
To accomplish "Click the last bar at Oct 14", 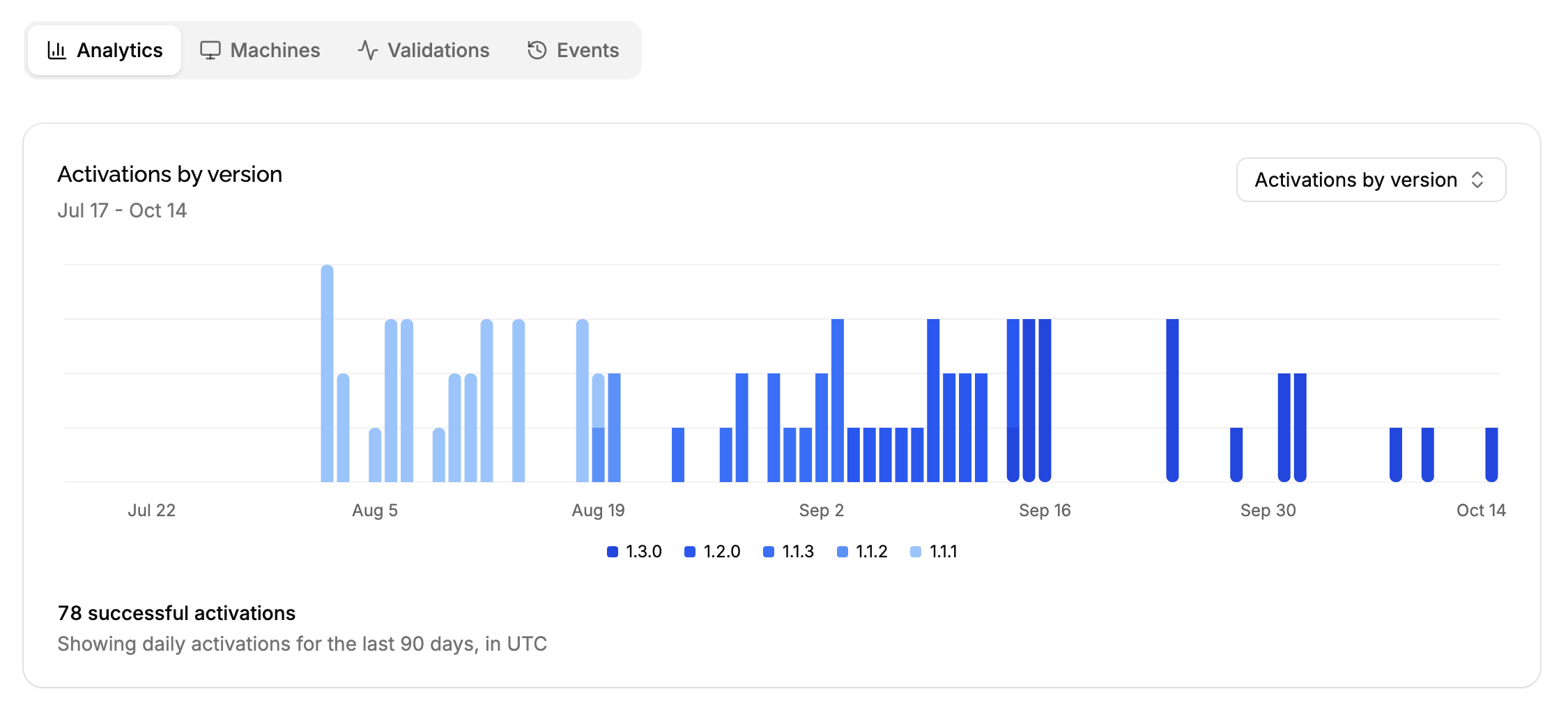I will 1491,455.
